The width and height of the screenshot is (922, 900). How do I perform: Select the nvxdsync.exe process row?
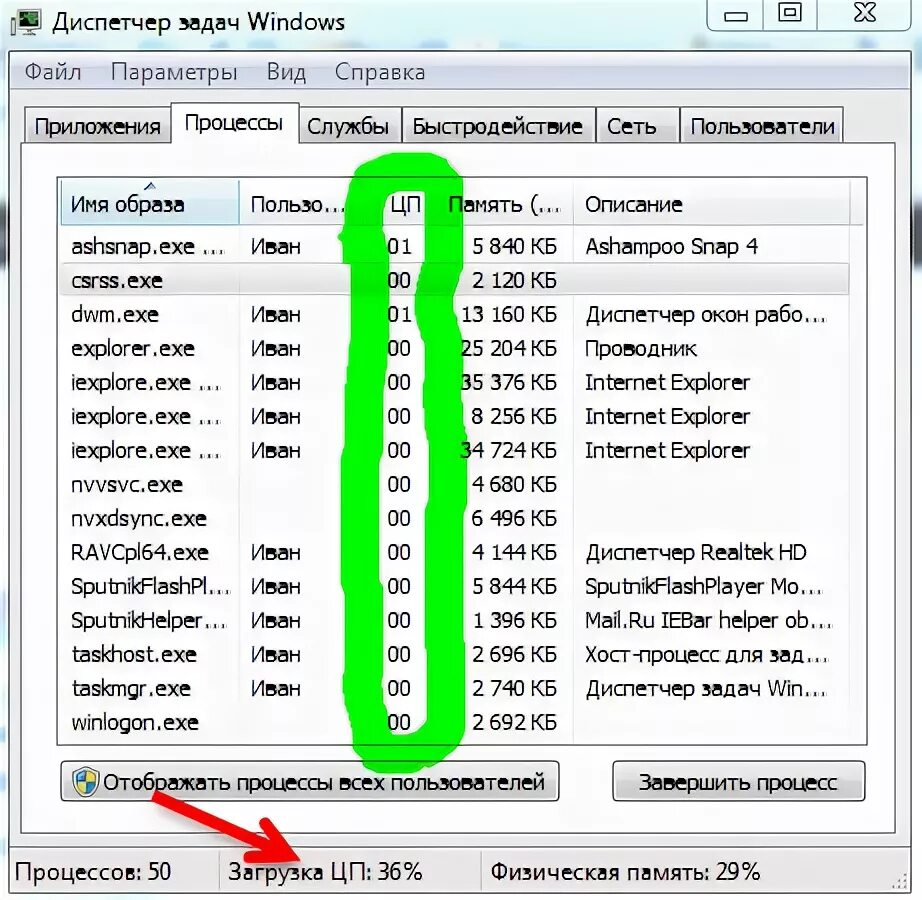[x=454, y=518]
